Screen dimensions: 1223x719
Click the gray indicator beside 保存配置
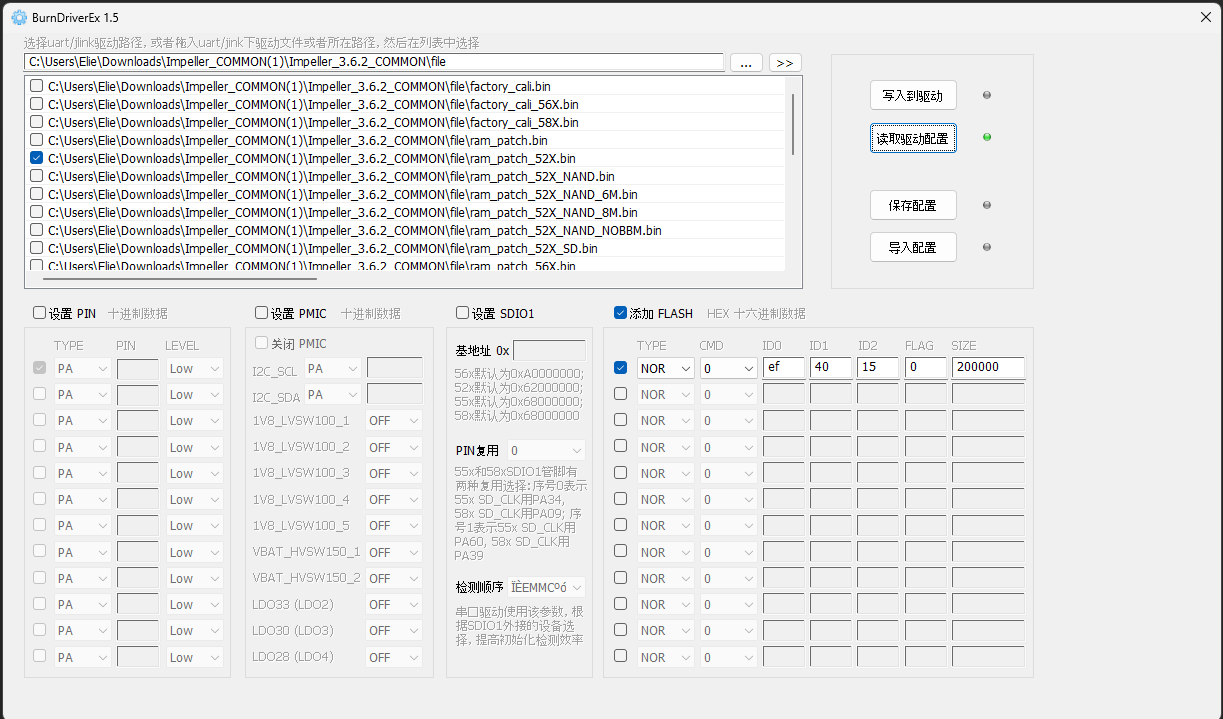[x=987, y=205]
